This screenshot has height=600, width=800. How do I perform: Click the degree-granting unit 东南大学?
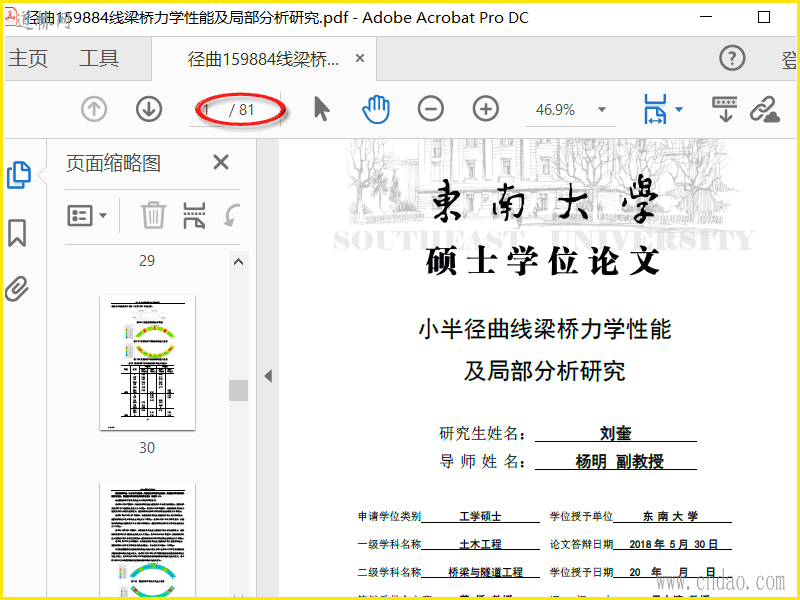(670, 516)
